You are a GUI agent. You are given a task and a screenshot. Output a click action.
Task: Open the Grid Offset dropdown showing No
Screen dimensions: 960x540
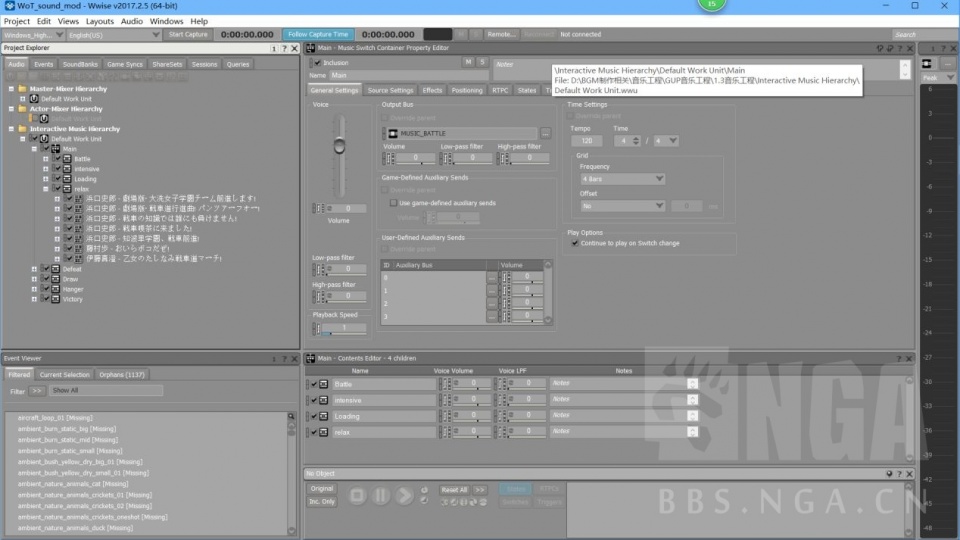622,206
